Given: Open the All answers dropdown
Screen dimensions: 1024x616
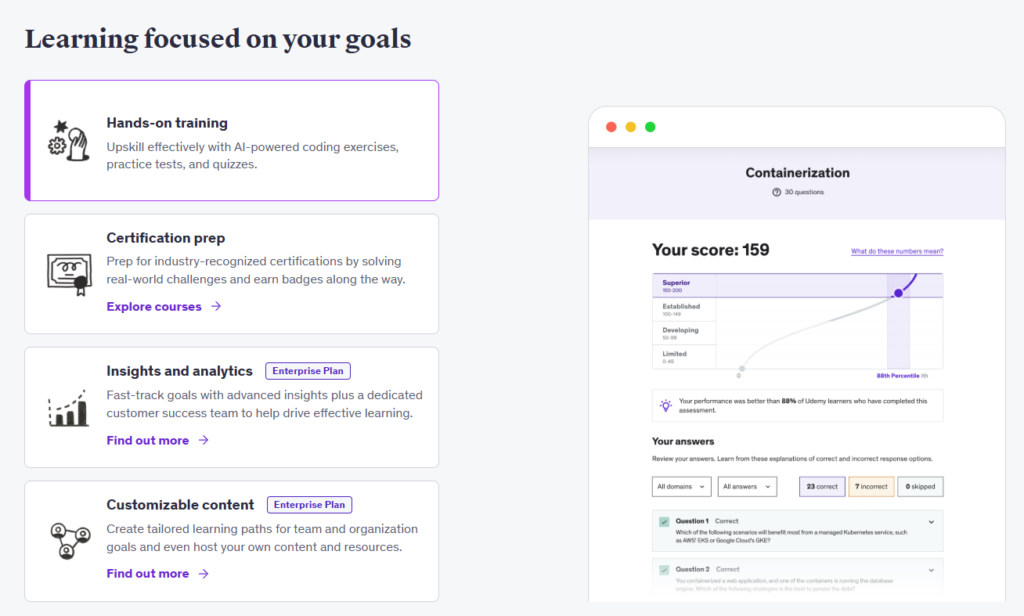Looking at the screenshot, I should [x=747, y=487].
